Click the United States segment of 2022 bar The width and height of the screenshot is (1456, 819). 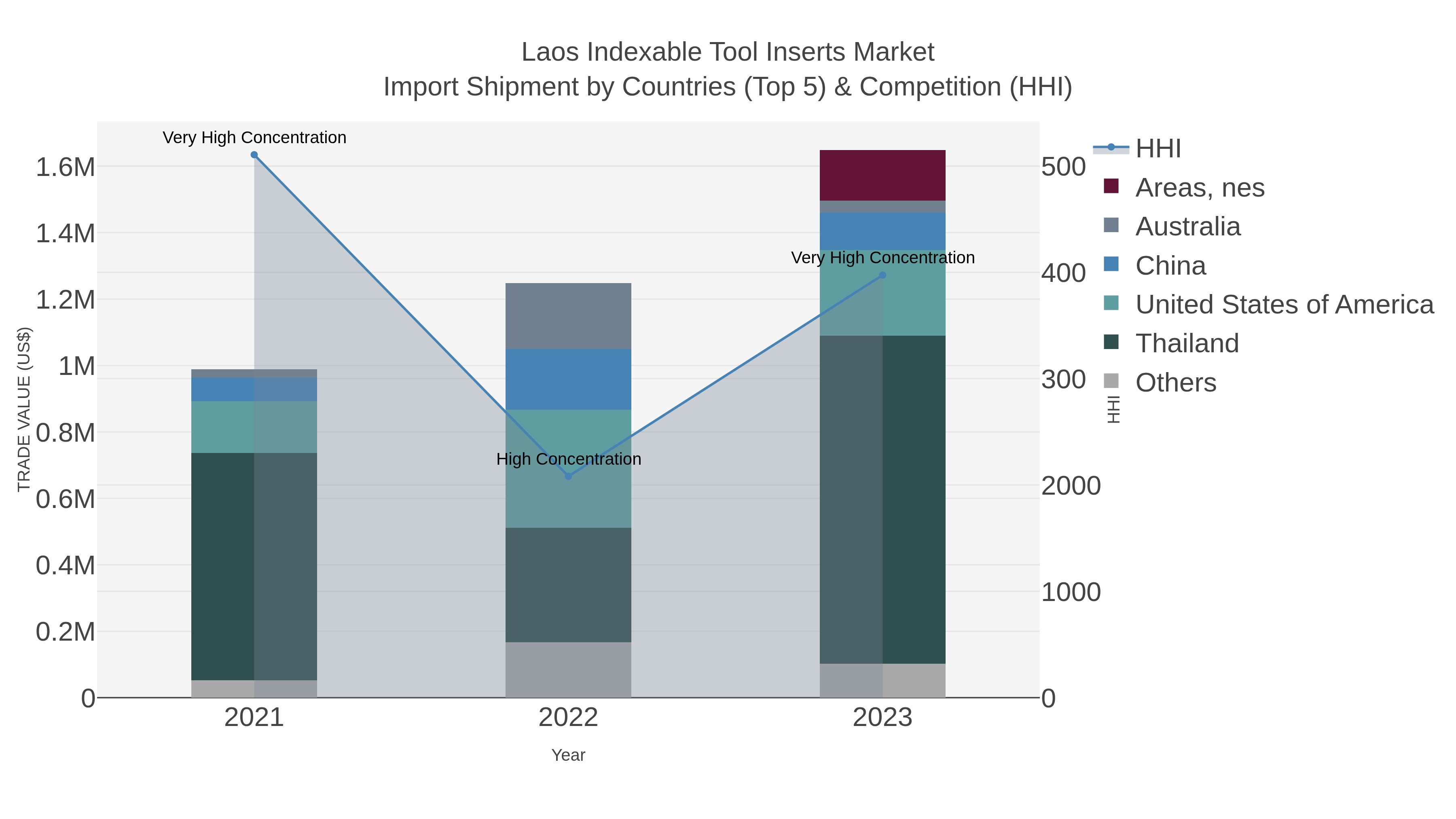569,469
